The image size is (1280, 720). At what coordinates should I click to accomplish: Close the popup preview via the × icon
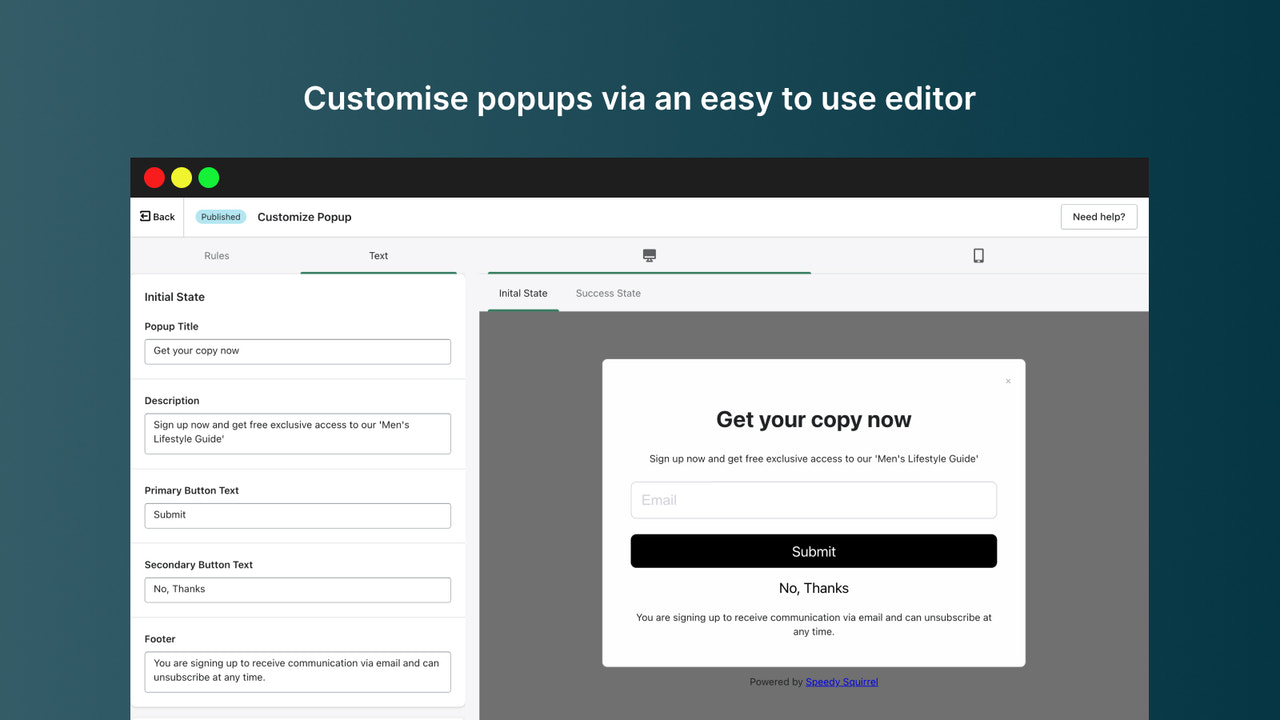(x=1008, y=381)
